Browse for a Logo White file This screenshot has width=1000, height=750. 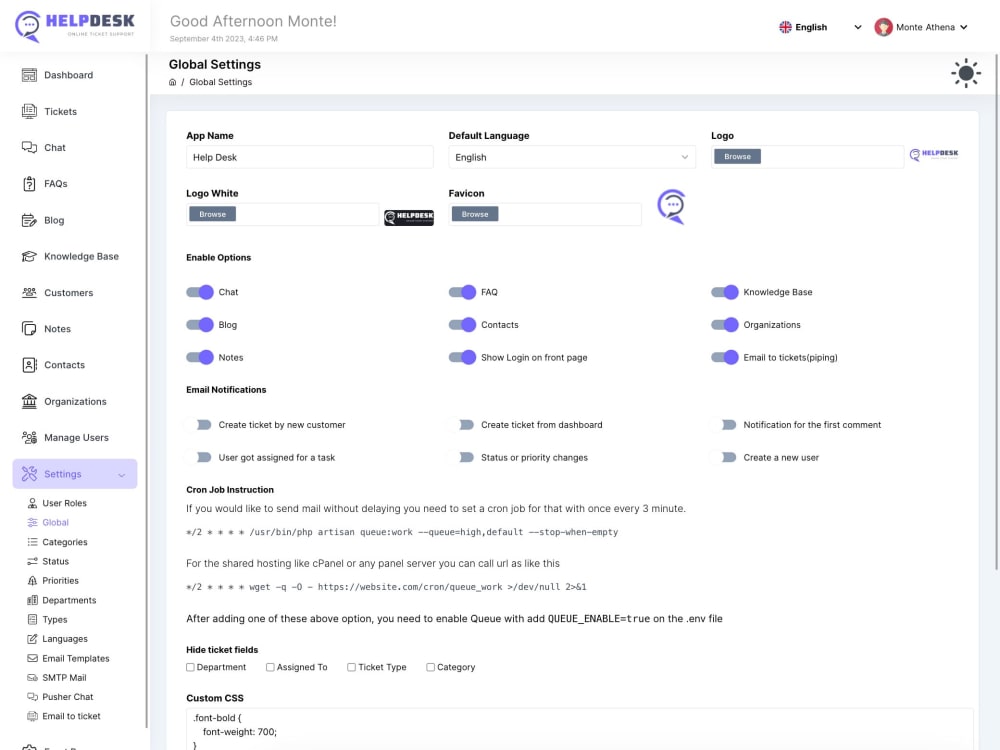[212, 214]
